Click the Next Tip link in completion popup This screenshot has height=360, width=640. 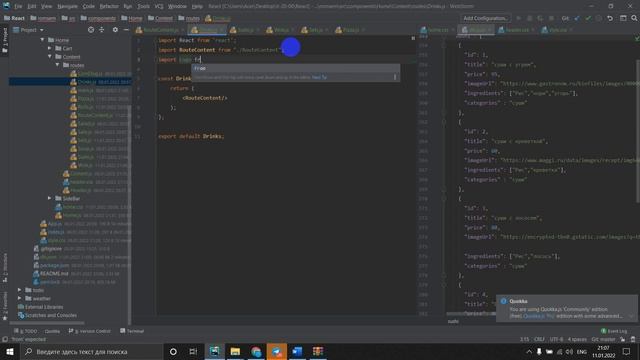(319, 78)
